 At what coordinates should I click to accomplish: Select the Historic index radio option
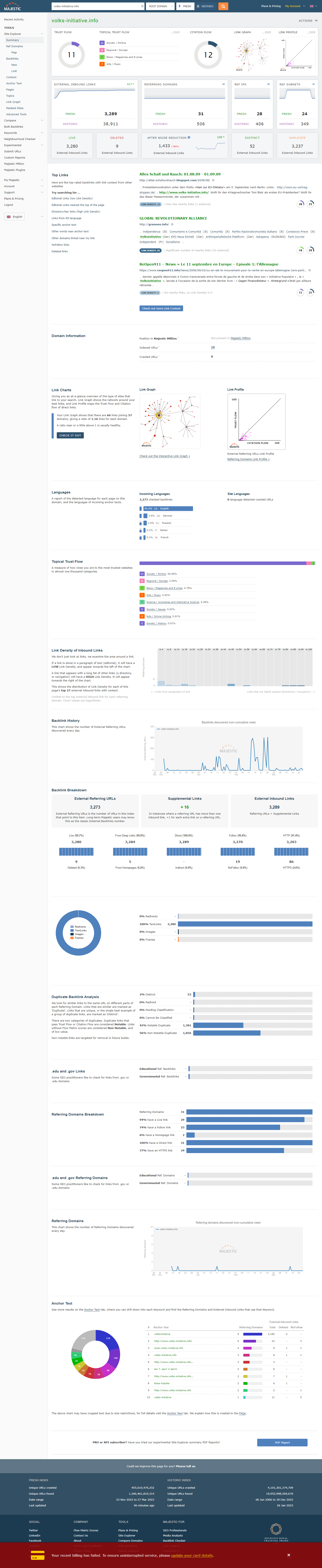point(206,6)
